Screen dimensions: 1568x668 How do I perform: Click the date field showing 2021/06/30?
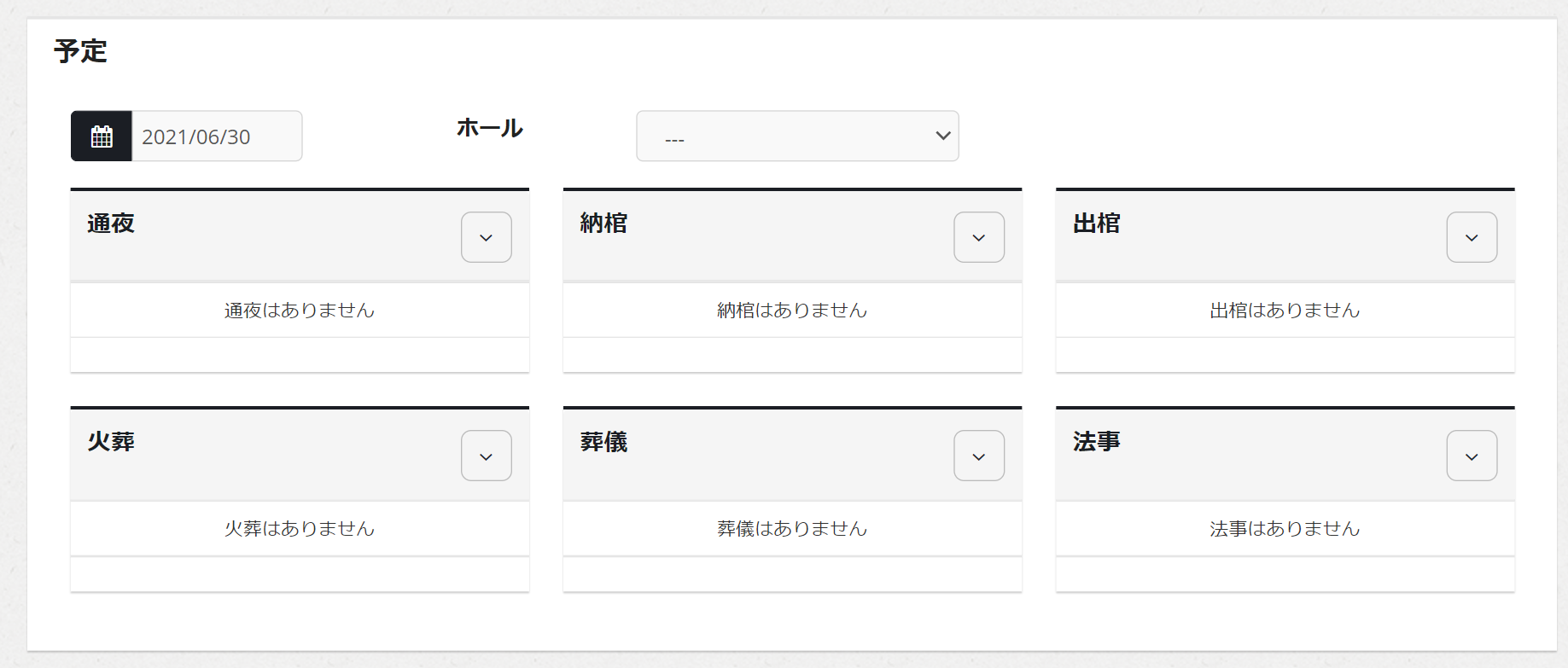(x=216, y=137)
